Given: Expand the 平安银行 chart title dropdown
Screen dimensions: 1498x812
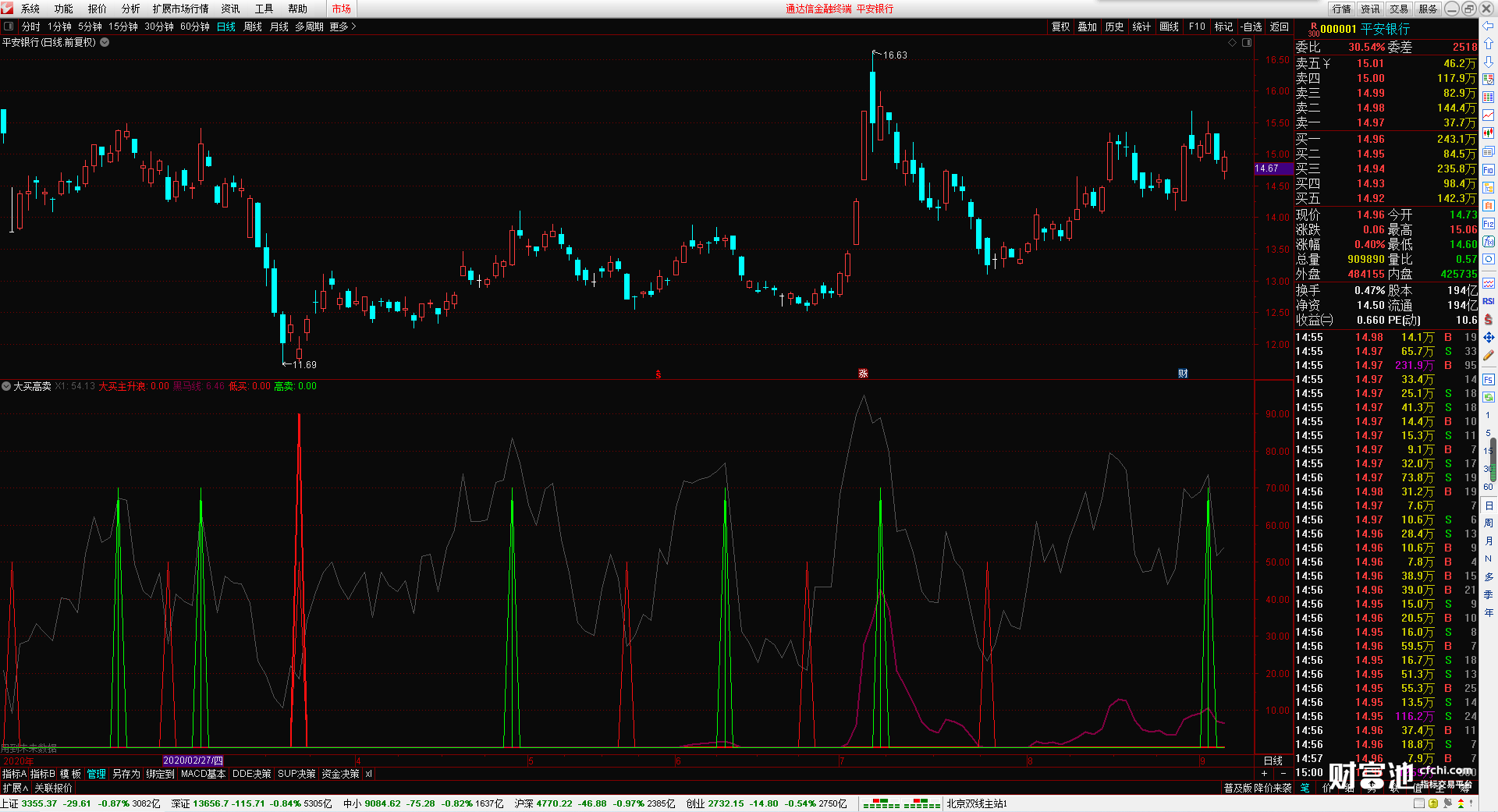Looking at the screenshot, I should 105,42.
